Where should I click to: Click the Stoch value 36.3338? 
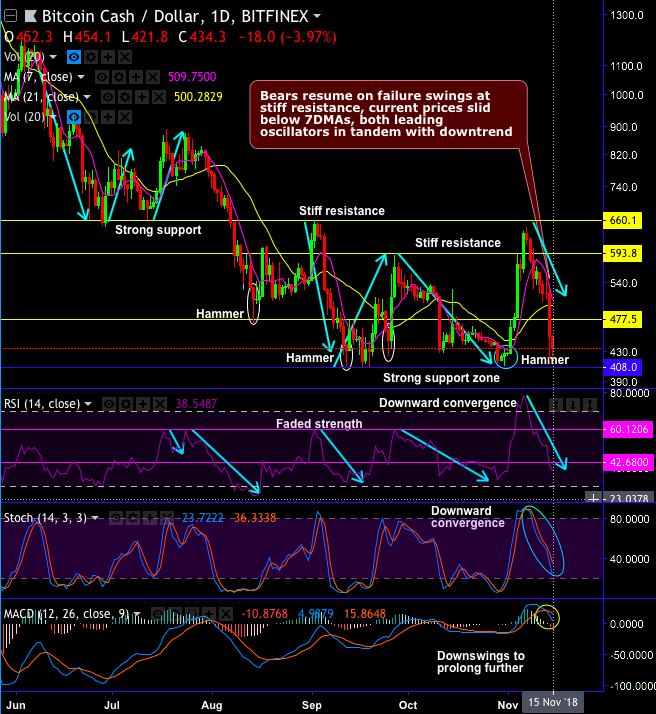point(255,518)
